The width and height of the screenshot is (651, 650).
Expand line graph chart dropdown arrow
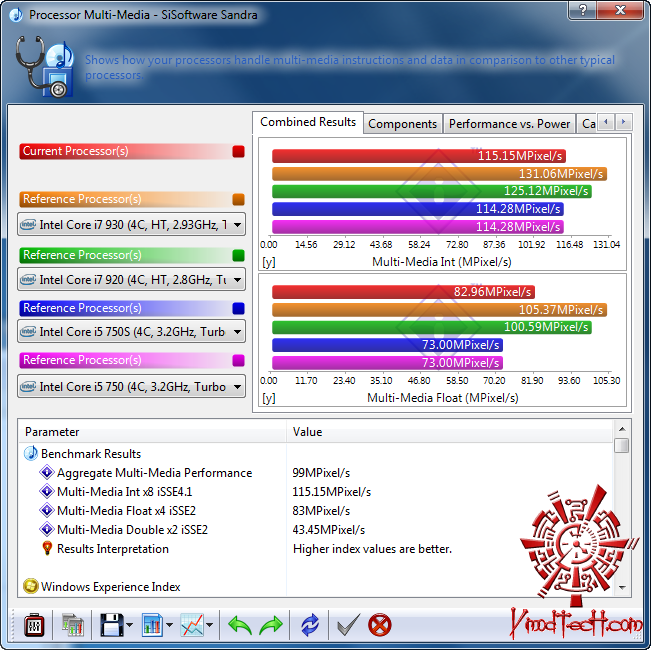pos(209,625)
